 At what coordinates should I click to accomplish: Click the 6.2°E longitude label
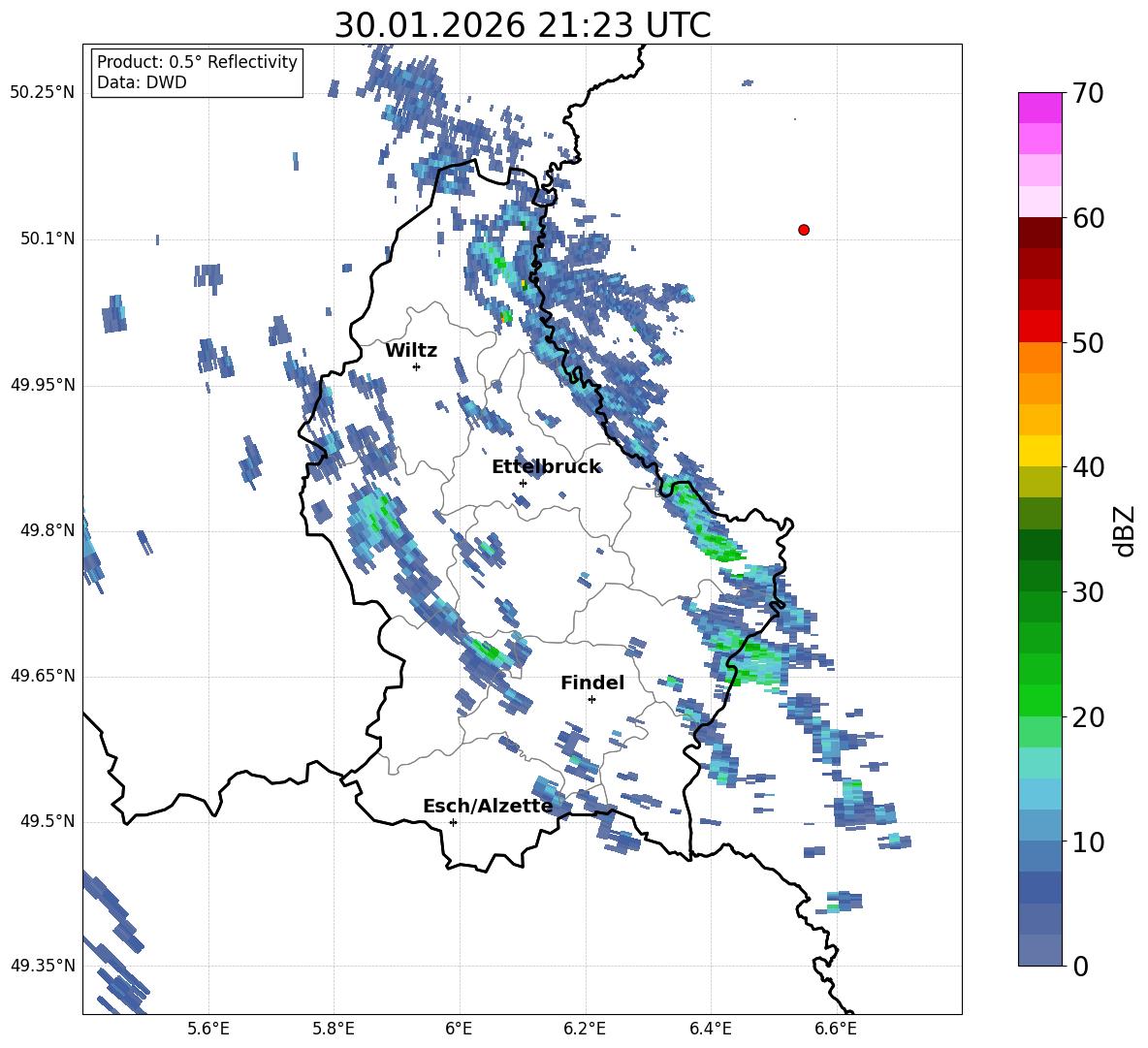585,1029
